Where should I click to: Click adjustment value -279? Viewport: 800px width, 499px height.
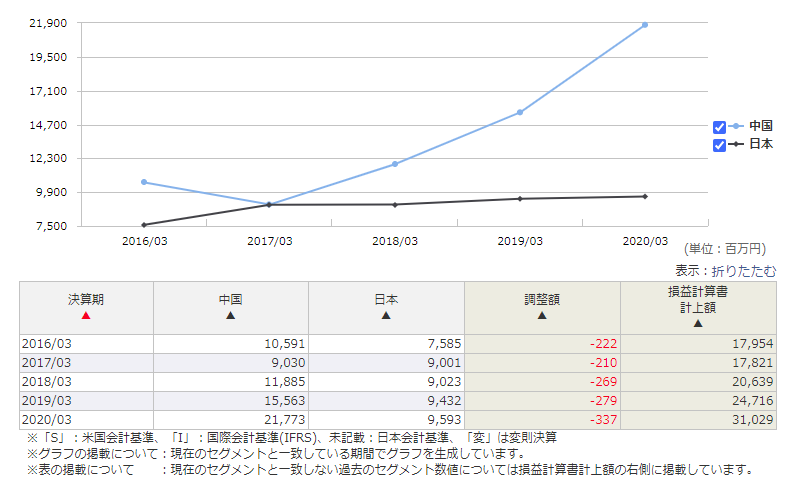click(604, 401)
